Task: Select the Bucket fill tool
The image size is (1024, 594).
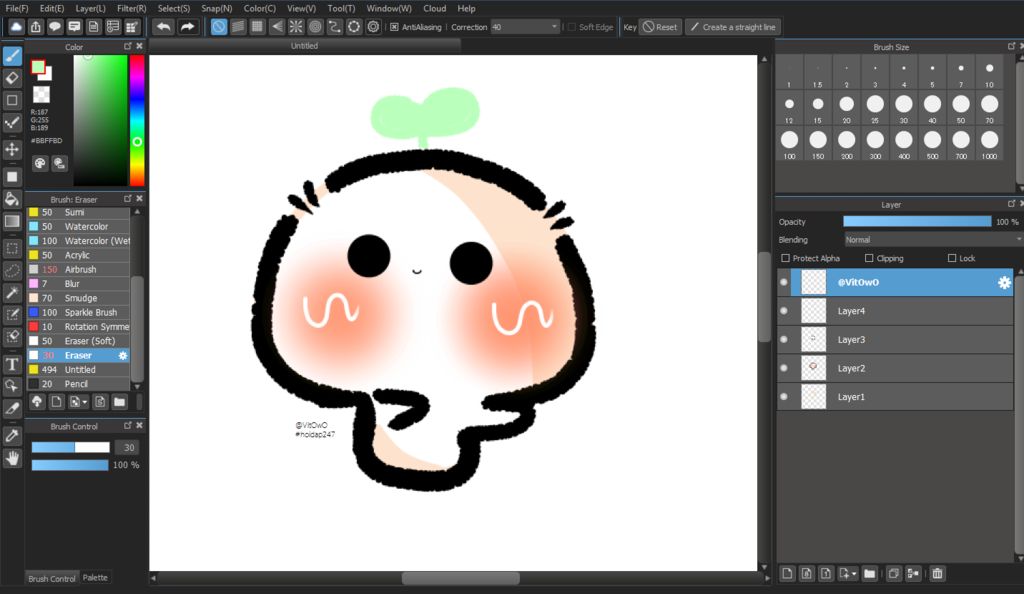Action: coord(12,199)
